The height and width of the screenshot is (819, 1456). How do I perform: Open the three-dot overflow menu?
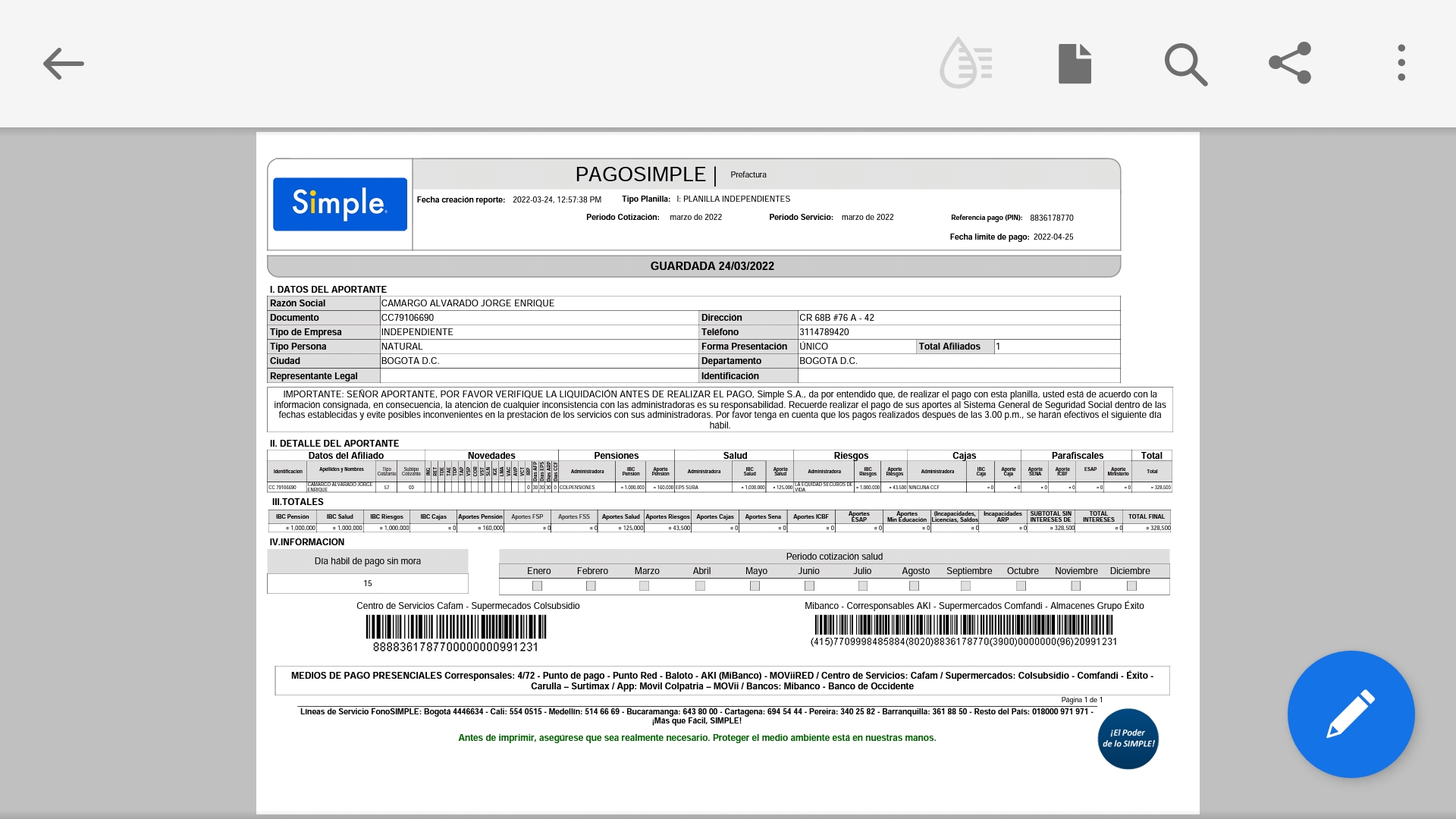click(x=1401, y=63)
